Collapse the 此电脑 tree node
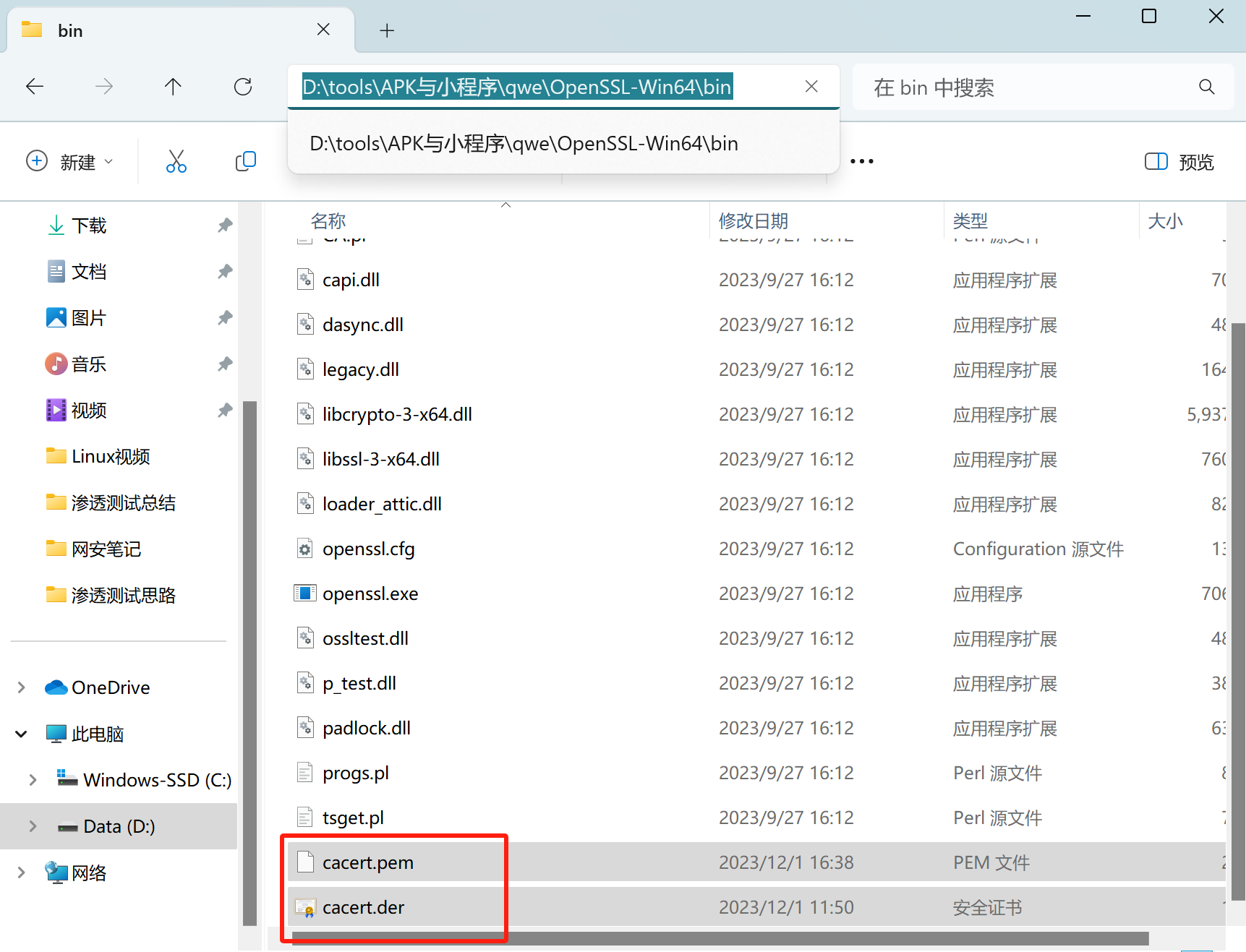1246x952 pixels. coord(21,734)
